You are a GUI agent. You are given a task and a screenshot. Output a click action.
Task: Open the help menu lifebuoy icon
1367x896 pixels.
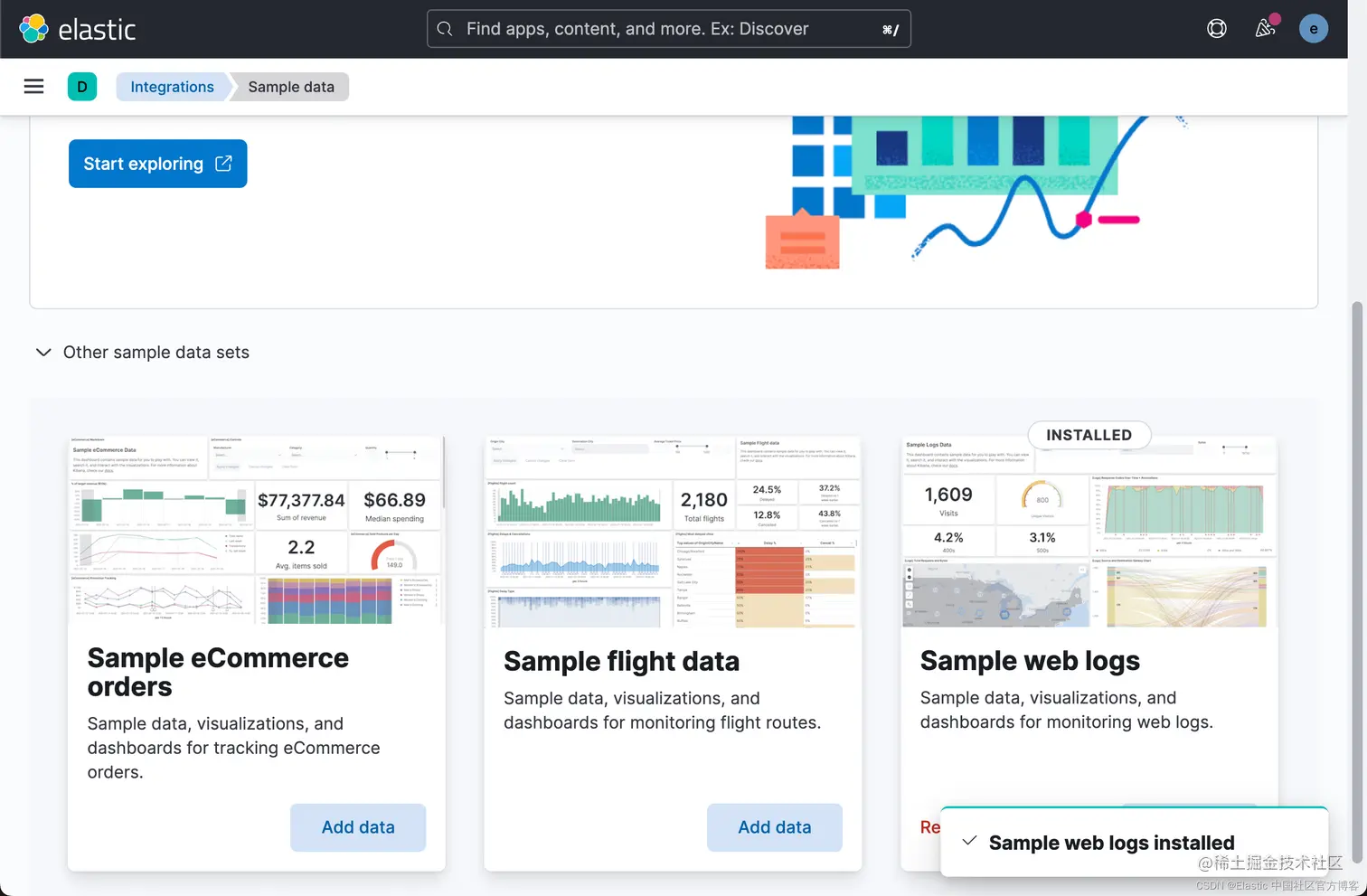1217,29
